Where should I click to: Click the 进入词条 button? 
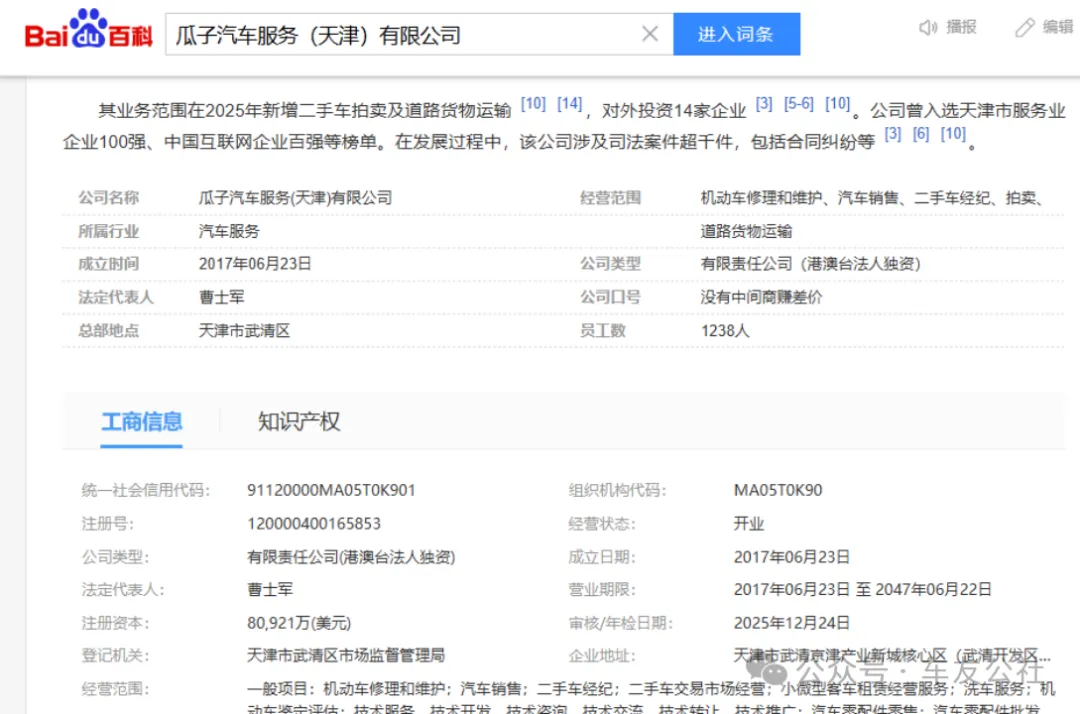tap(736, 34)
